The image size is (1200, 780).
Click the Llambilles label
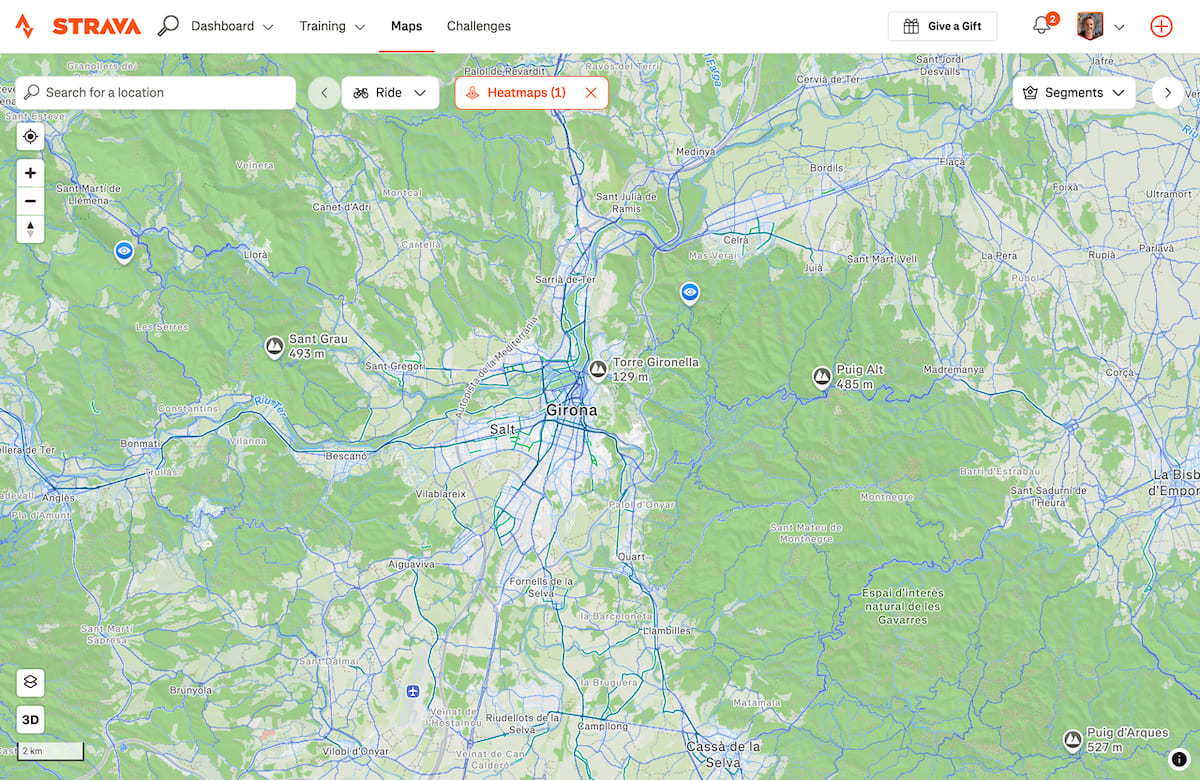coord(667,631)
